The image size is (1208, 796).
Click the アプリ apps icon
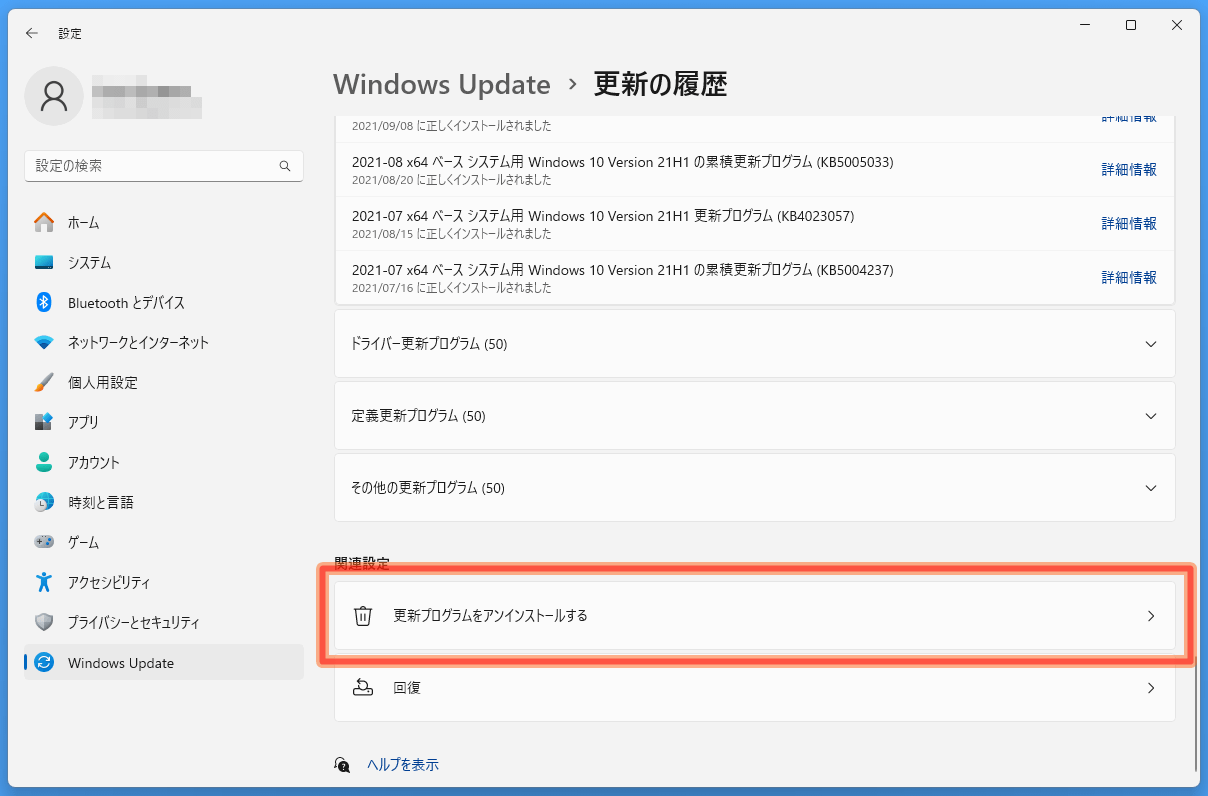click(x=44, y=422)
